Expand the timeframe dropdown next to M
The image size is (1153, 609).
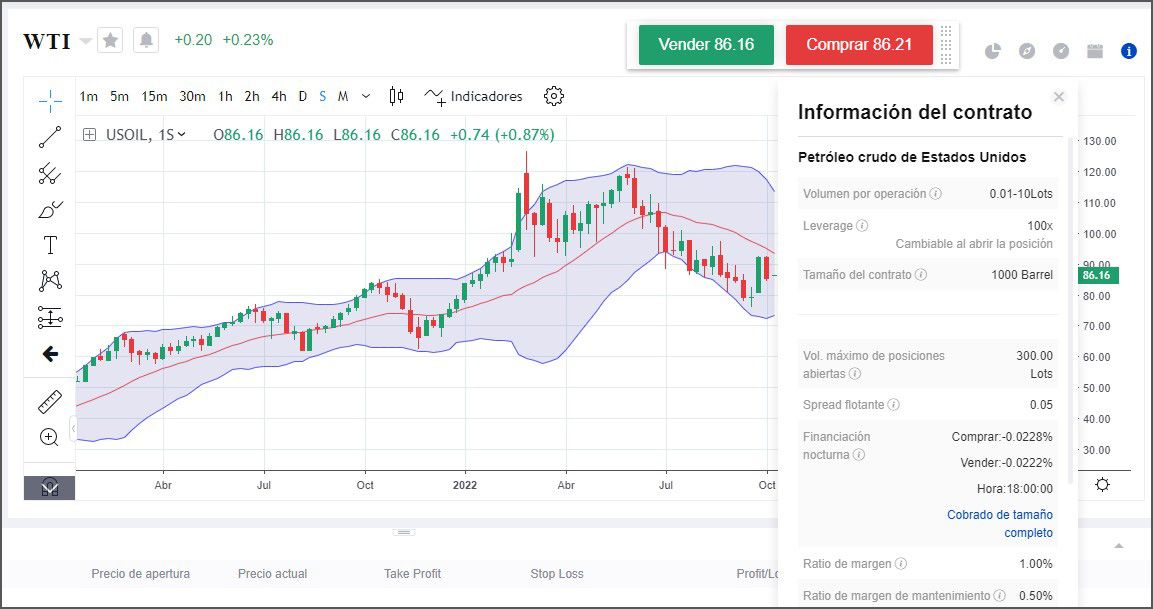[365, 96]
